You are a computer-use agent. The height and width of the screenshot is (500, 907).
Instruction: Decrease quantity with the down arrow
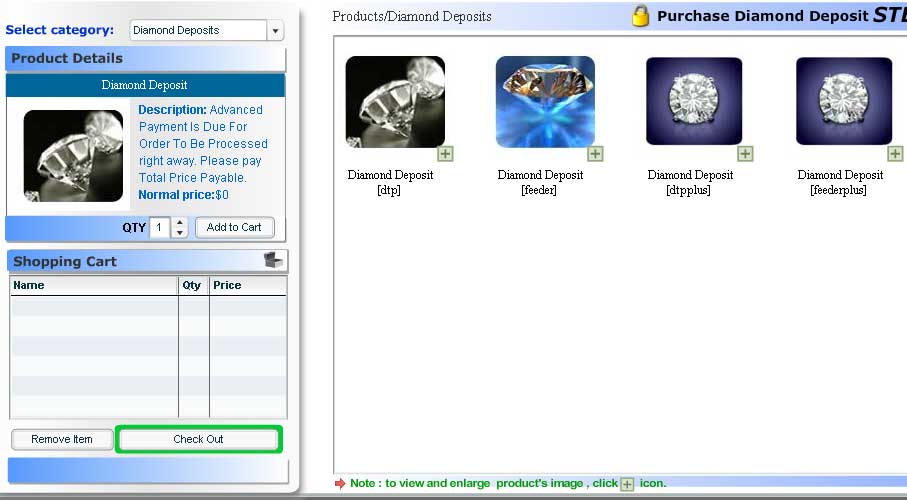coord(180,233)
